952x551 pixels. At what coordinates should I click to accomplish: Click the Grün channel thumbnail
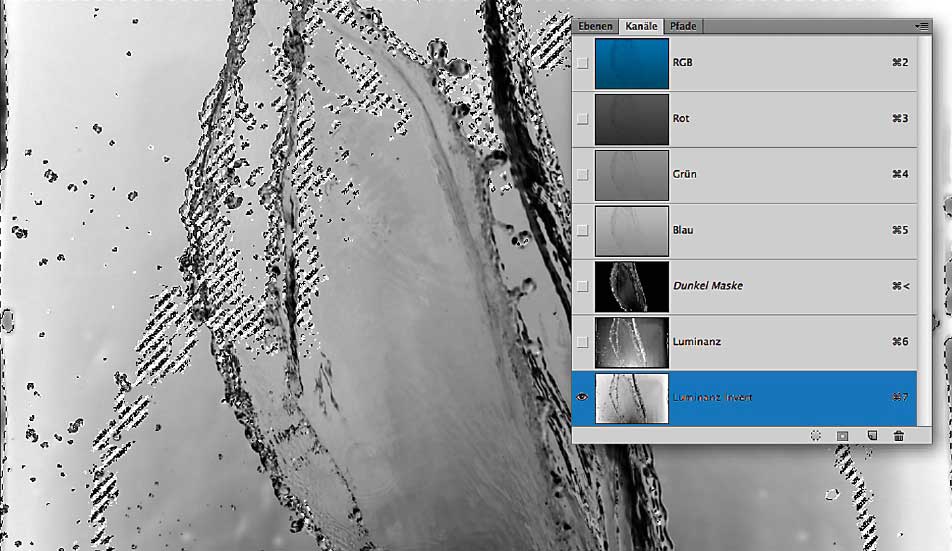631,175
